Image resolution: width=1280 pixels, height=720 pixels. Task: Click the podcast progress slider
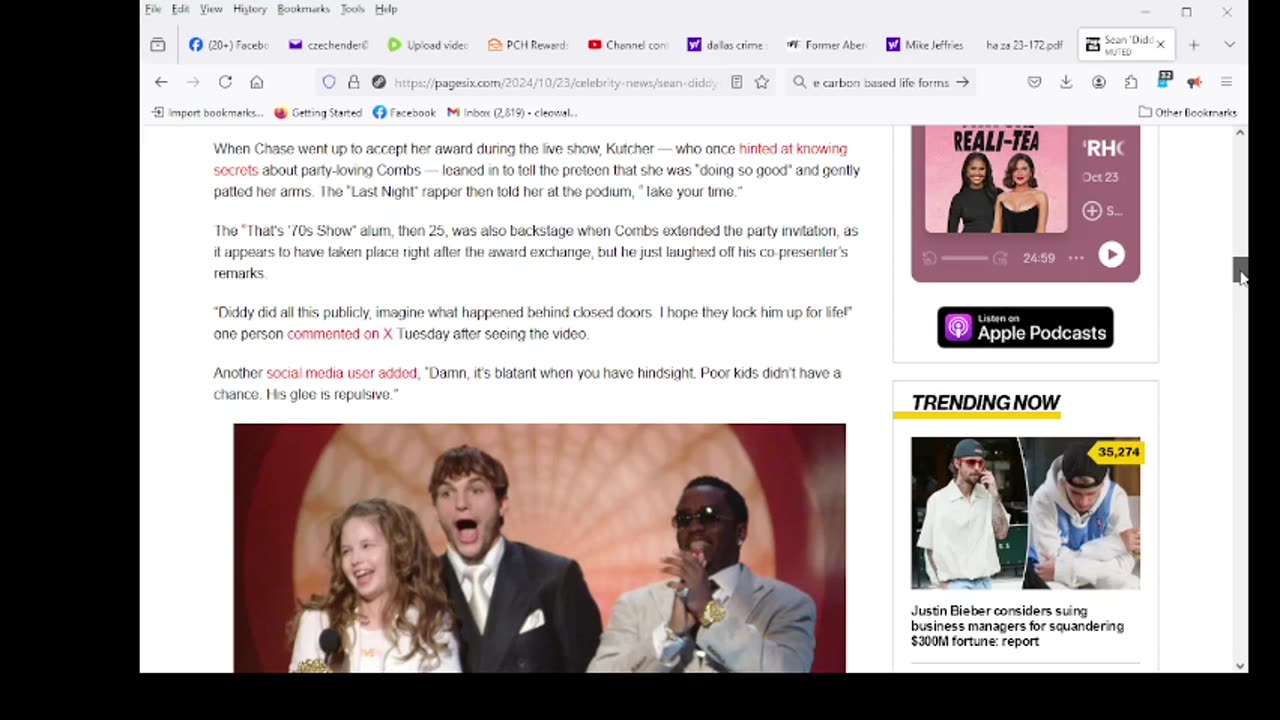pos(964,258)
